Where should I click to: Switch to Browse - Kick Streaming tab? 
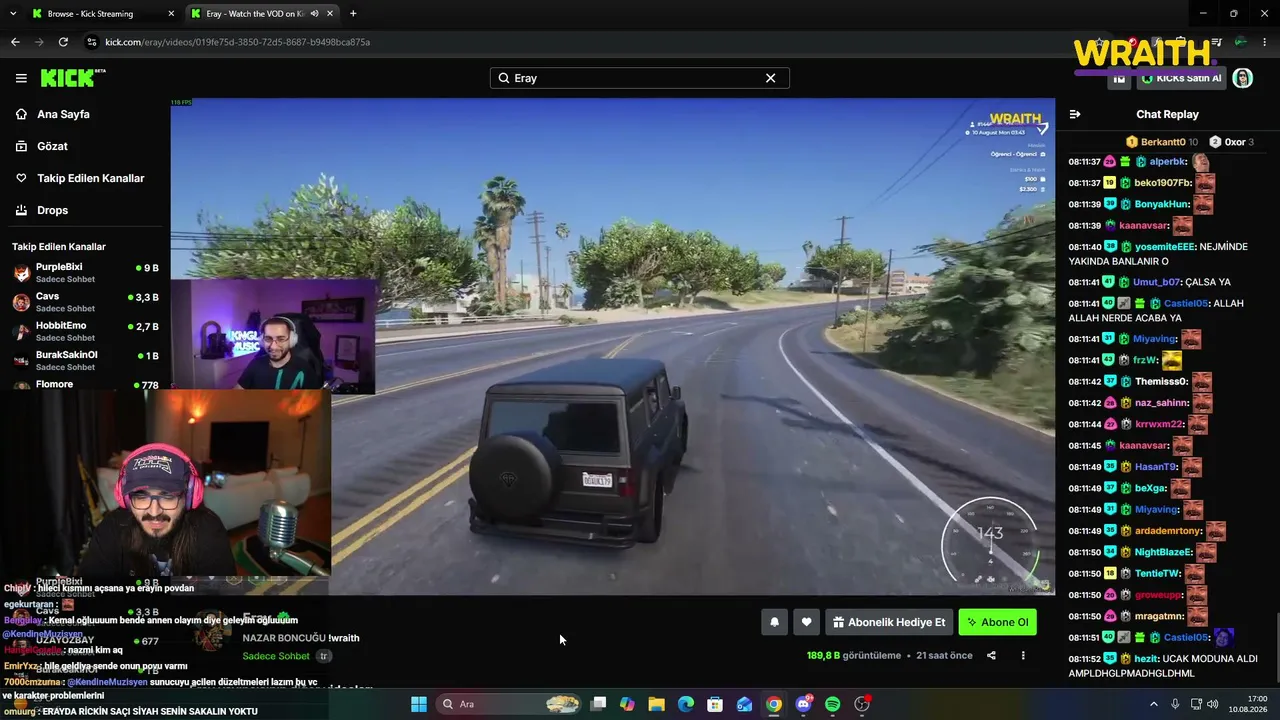click(x=103, y=14)
